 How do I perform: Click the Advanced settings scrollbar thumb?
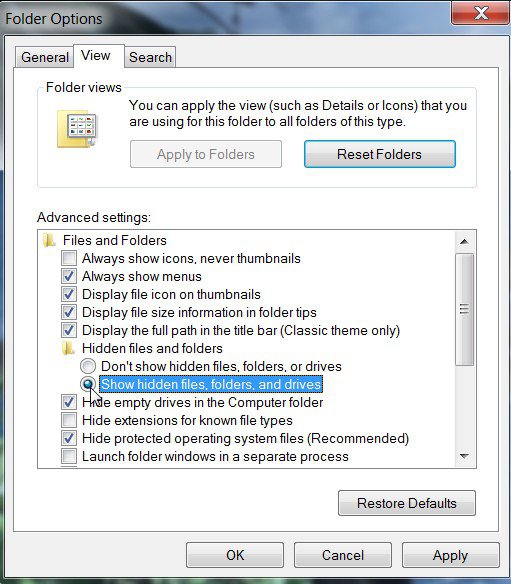(464, 310)
